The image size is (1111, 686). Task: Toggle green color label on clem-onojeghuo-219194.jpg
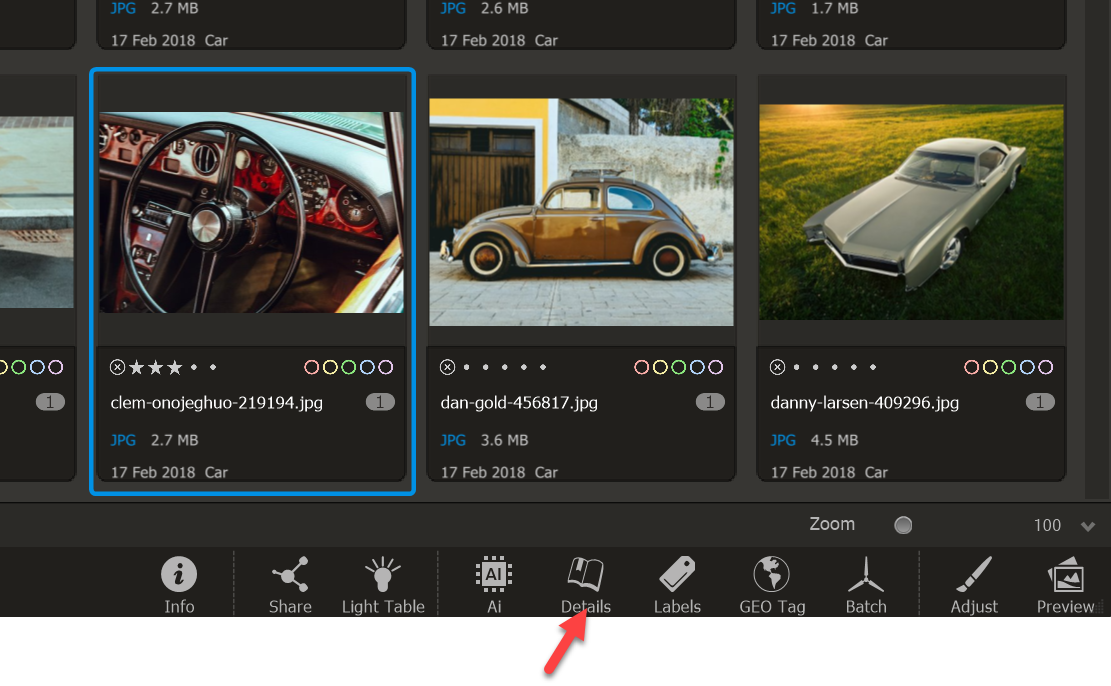[x=349, y=367]
